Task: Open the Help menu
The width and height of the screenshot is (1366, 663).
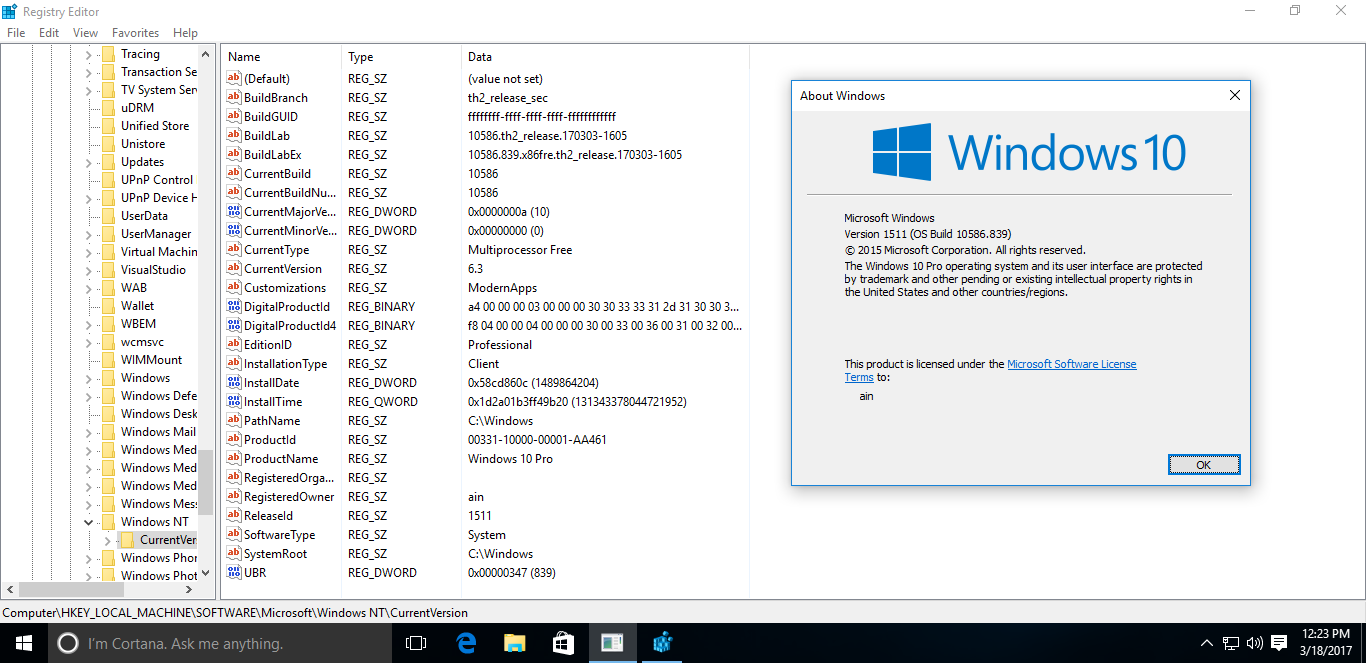Action: pyautogui.click(x=185, y=33)
